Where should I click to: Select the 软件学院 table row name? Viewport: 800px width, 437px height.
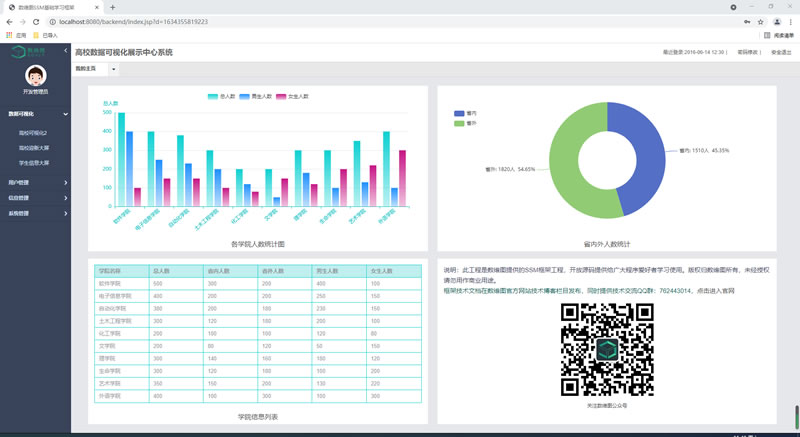tap(109, 284)
